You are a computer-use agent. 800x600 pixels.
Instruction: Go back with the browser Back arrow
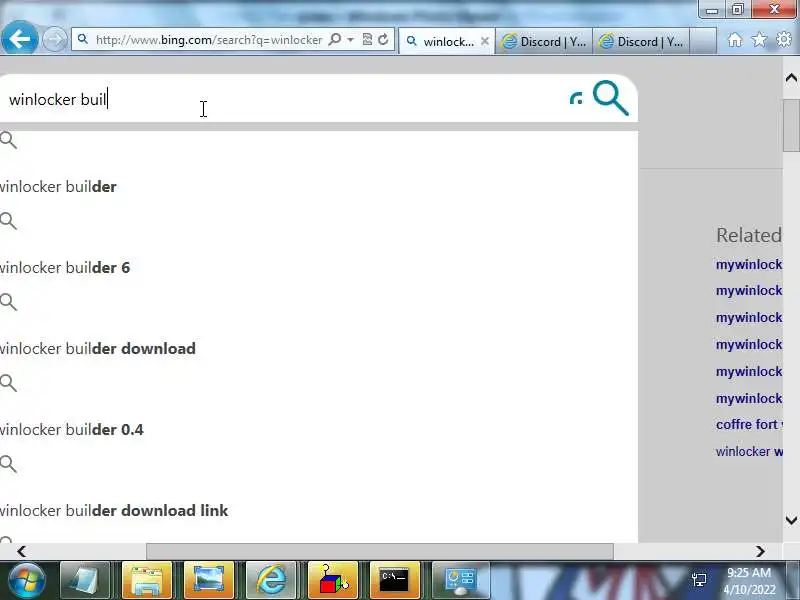tap(19, 38)
